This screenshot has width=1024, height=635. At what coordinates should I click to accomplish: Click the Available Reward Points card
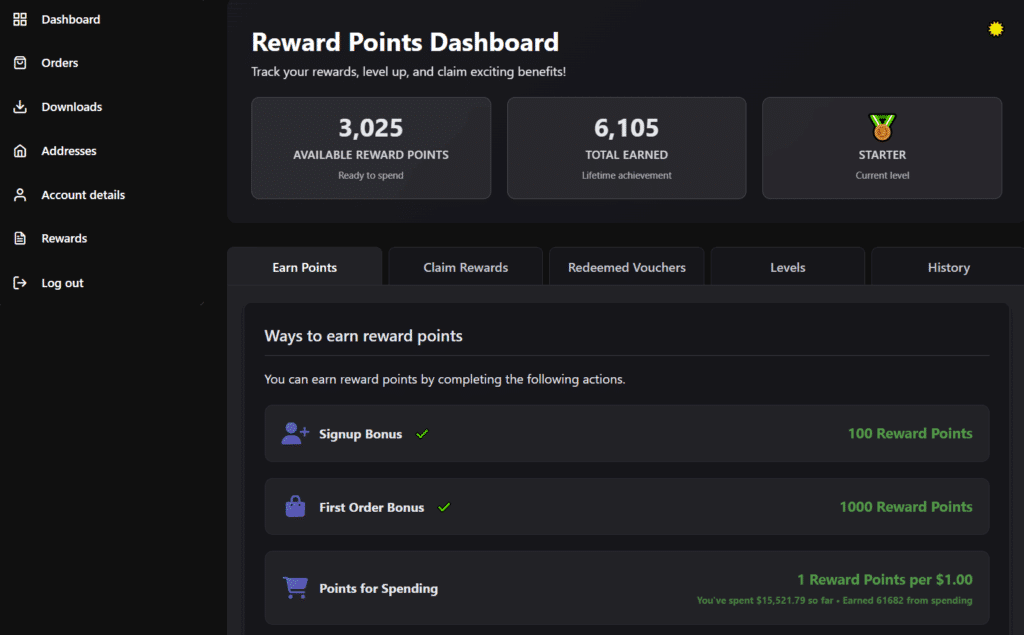(371, 148)
